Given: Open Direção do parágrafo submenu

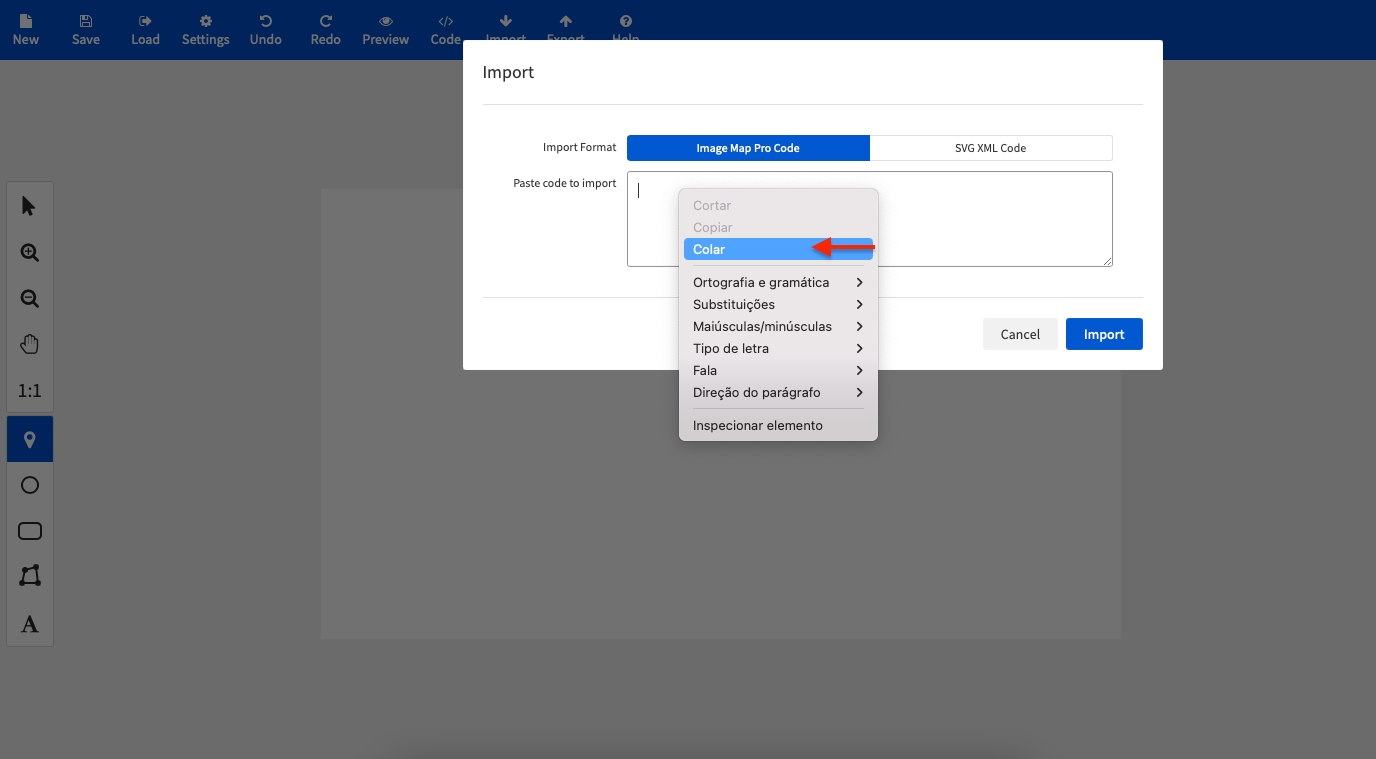Looking at the screenshot, I should (x=778, y=392).
